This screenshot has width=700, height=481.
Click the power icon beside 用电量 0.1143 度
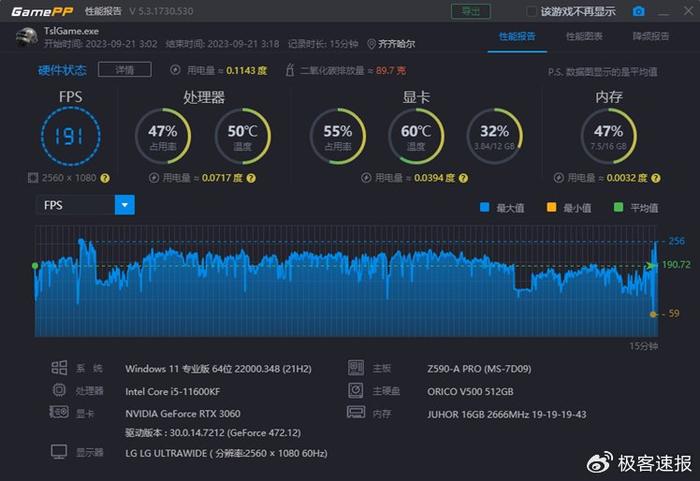[x=175, y=70]
